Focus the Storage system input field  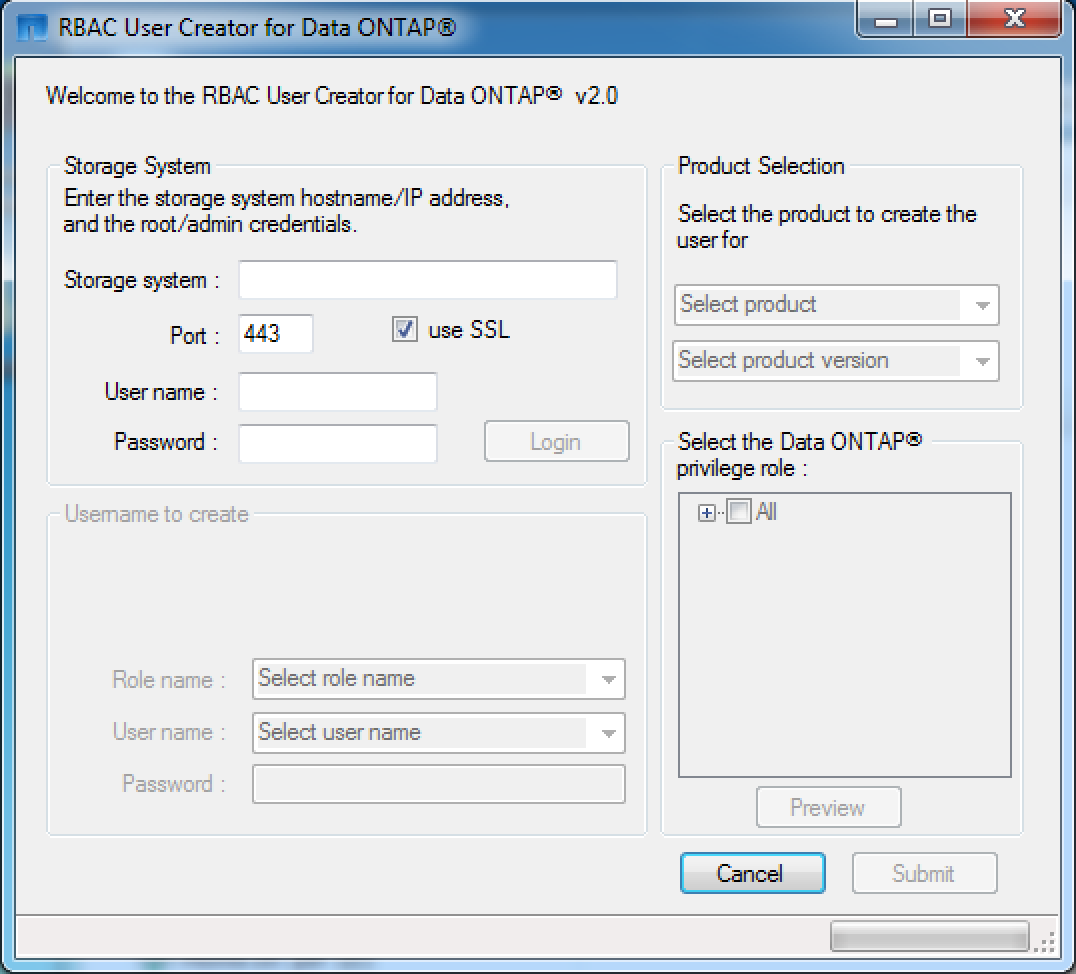(428, 279)
